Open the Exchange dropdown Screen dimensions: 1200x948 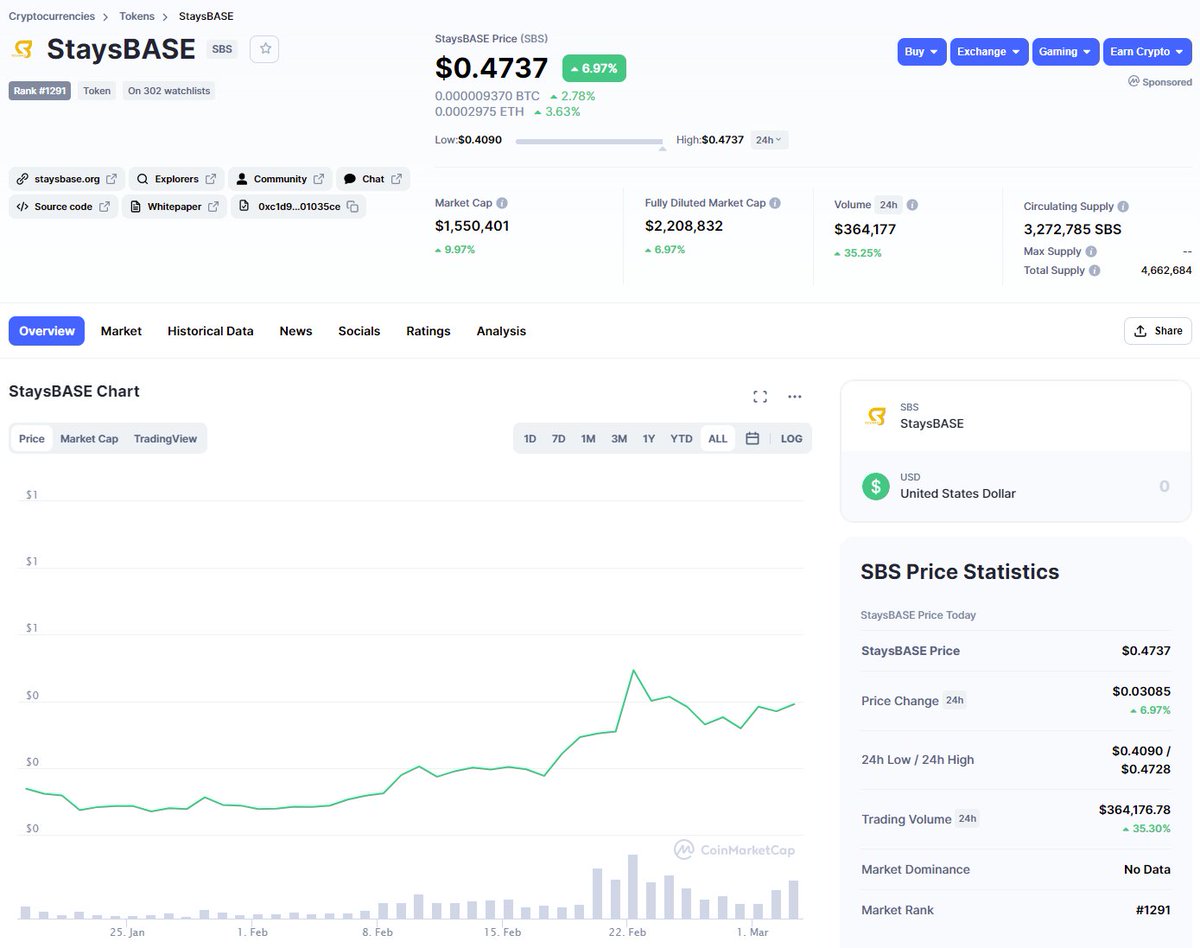coord(988,52)
